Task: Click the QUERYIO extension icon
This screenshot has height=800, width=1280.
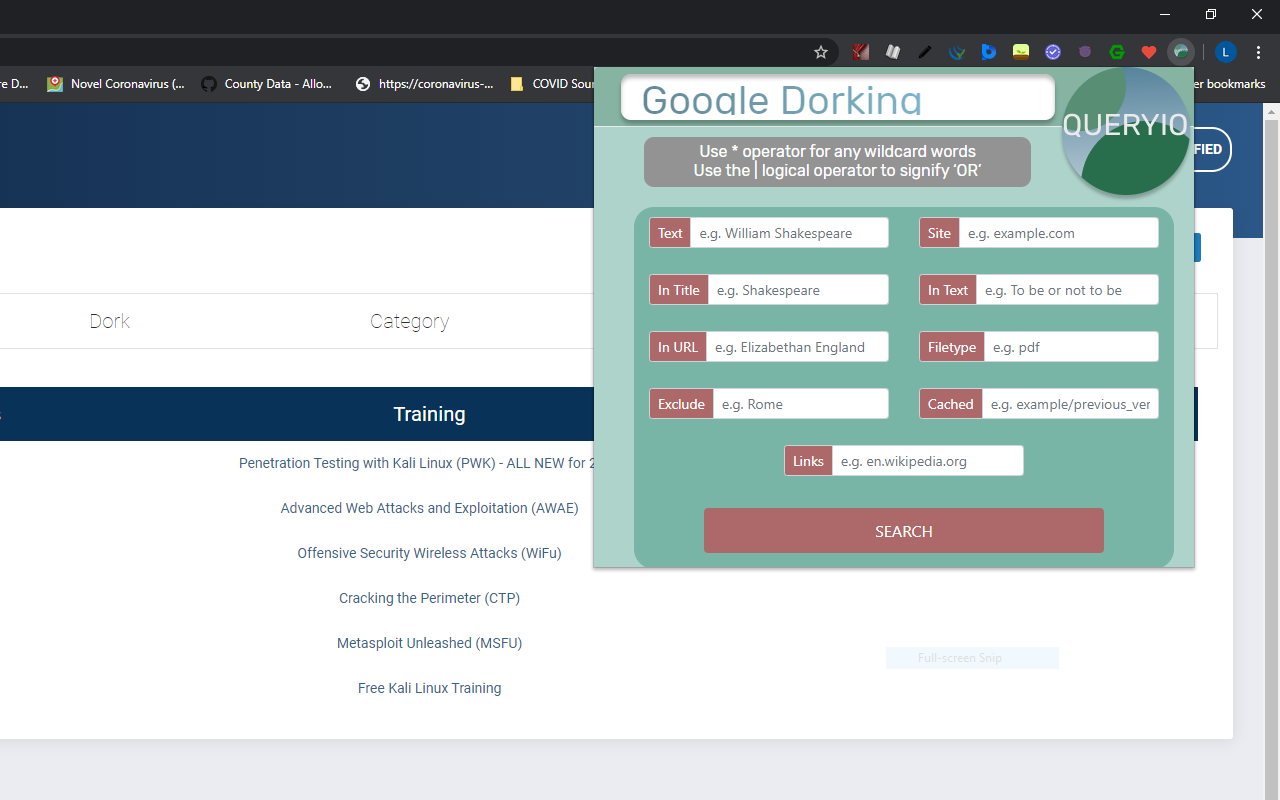Action: 1180,51
